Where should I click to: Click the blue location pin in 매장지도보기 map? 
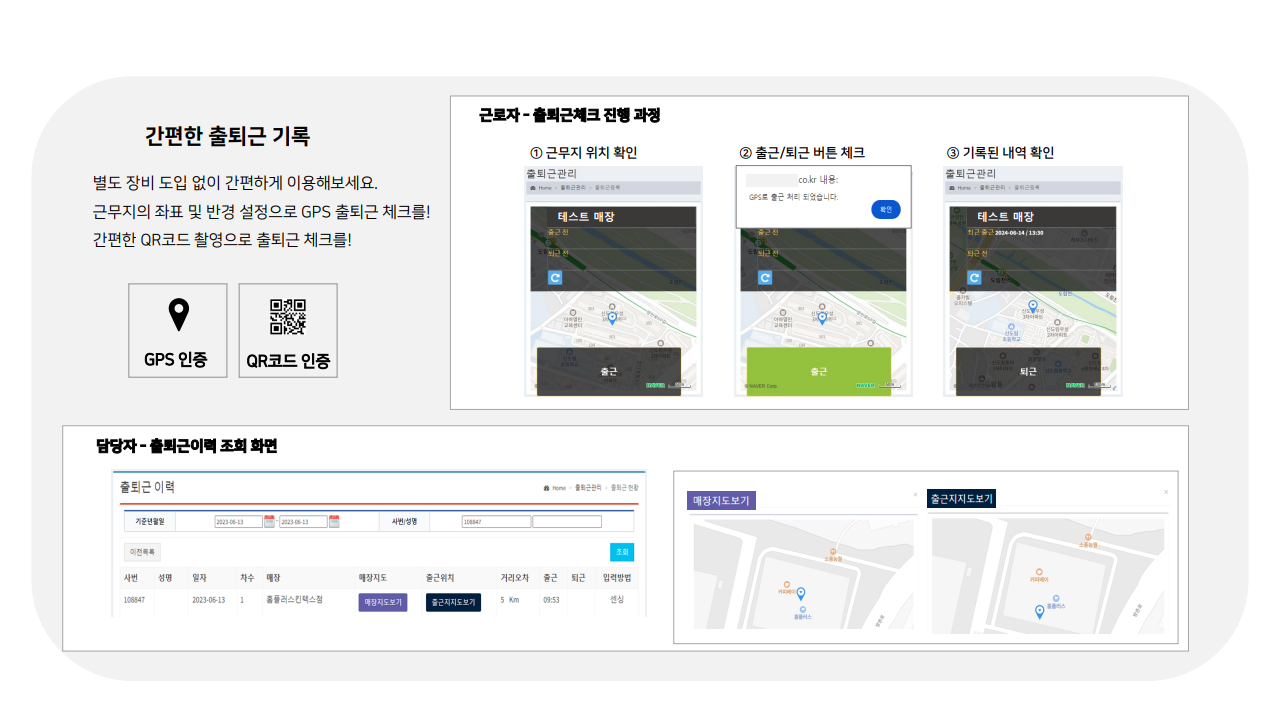click(x=801, y=593)
